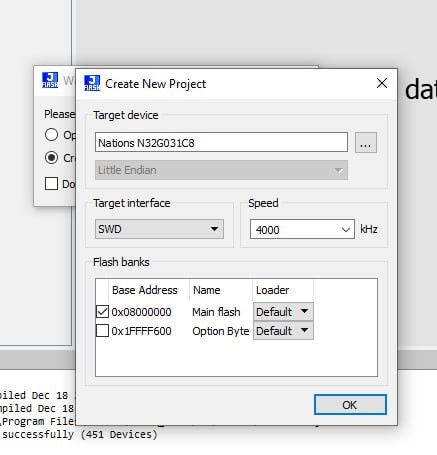437x455 pixels.
Task: Click the J-Flash icon of the background Welcome dialog
Action: tap(50, 80)
